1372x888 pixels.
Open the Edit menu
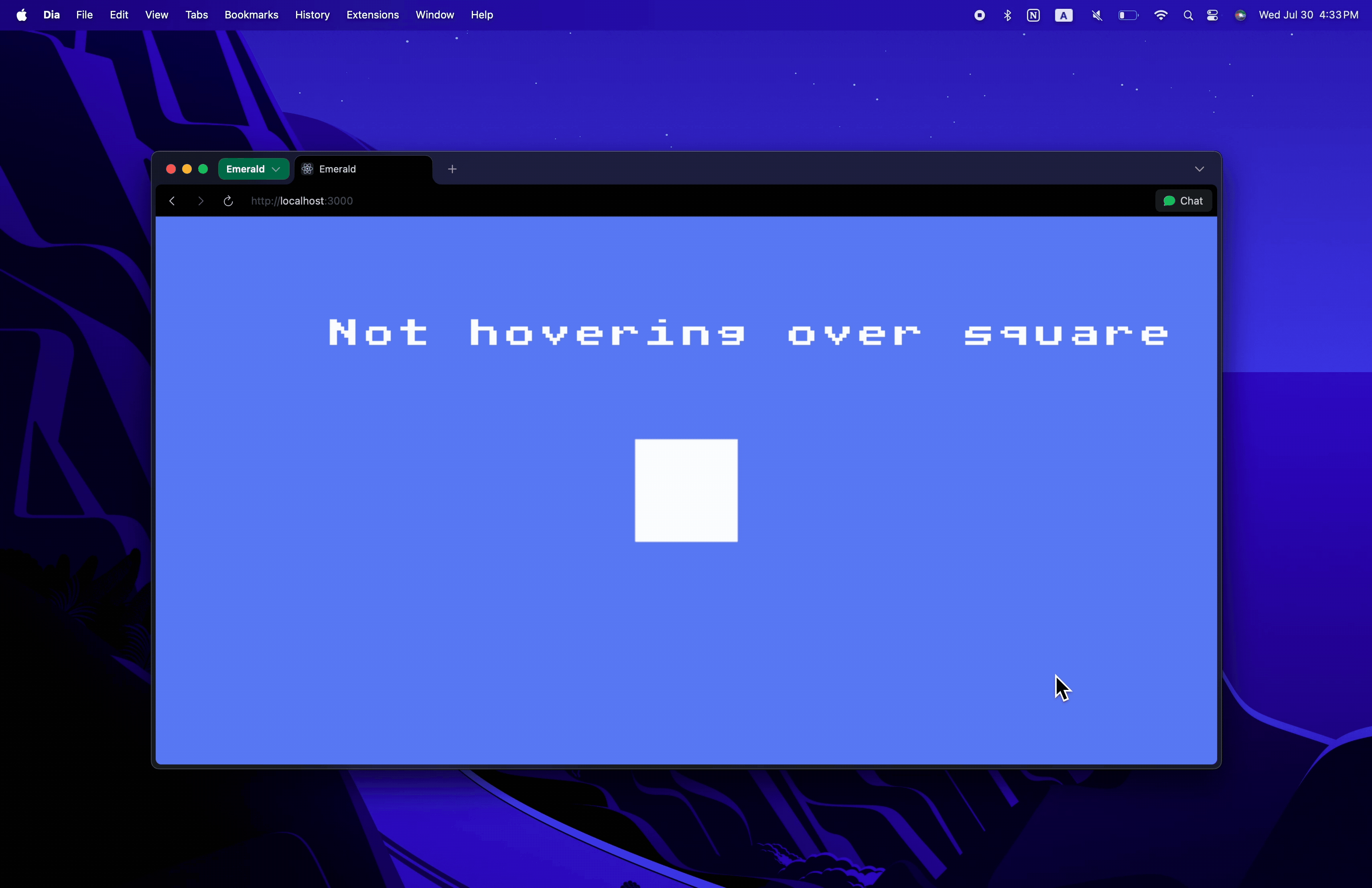pos(119,15)
